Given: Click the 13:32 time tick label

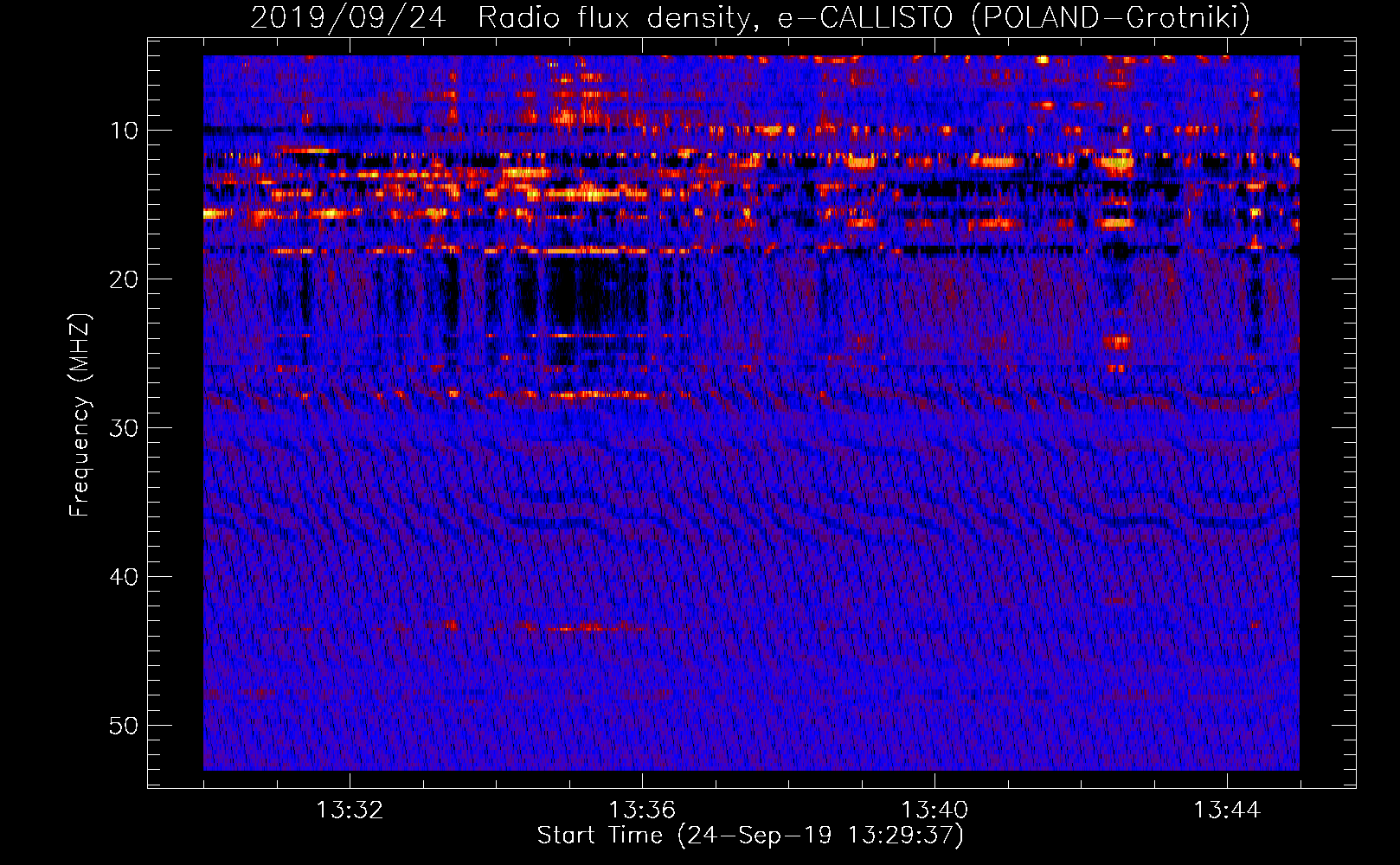Looking at the screenshot, I should tap(350, 811).
